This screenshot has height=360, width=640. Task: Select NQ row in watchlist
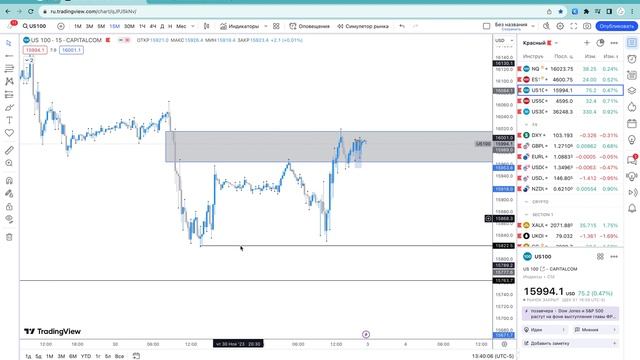pos(570,69)
